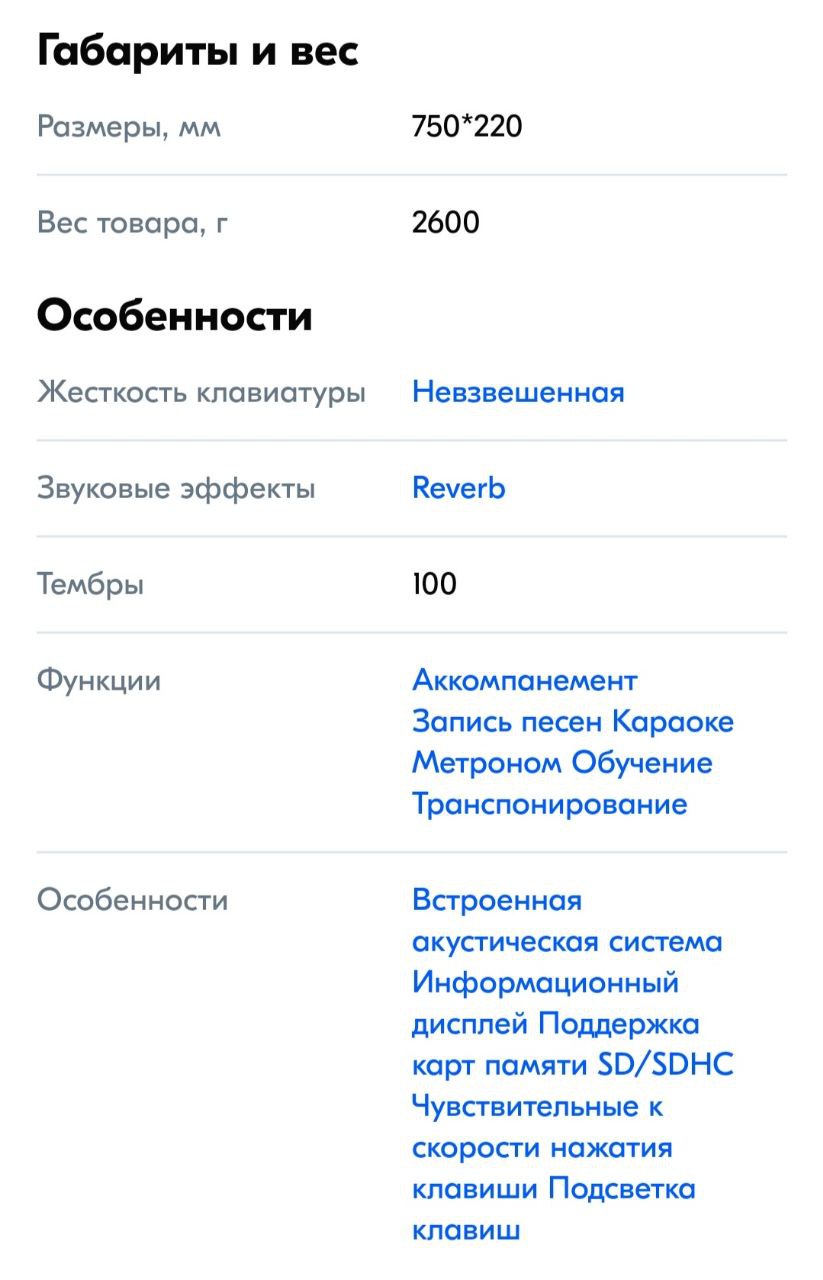The image size is (823, 1280).
Task: Select Поддержка карт памяти SD/SDHC link
Action: (573, 1045)
